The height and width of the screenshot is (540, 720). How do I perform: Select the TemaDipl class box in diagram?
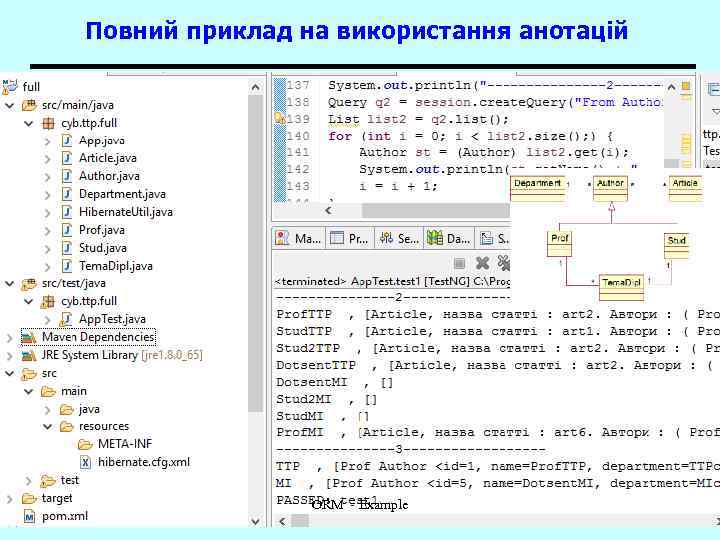(x=621, y=287)
